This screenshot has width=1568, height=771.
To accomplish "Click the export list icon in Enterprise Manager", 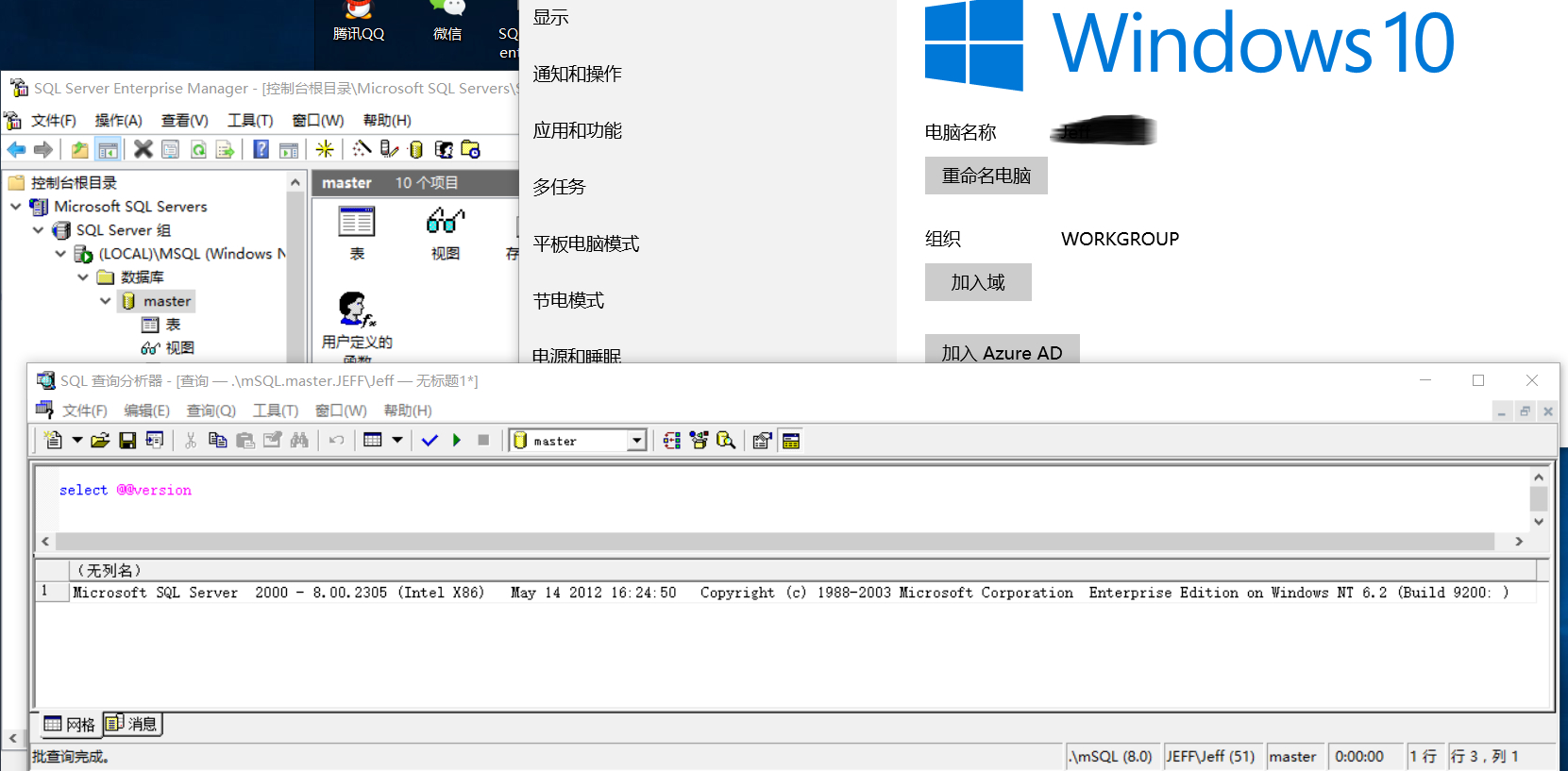I will coord(225,149).
